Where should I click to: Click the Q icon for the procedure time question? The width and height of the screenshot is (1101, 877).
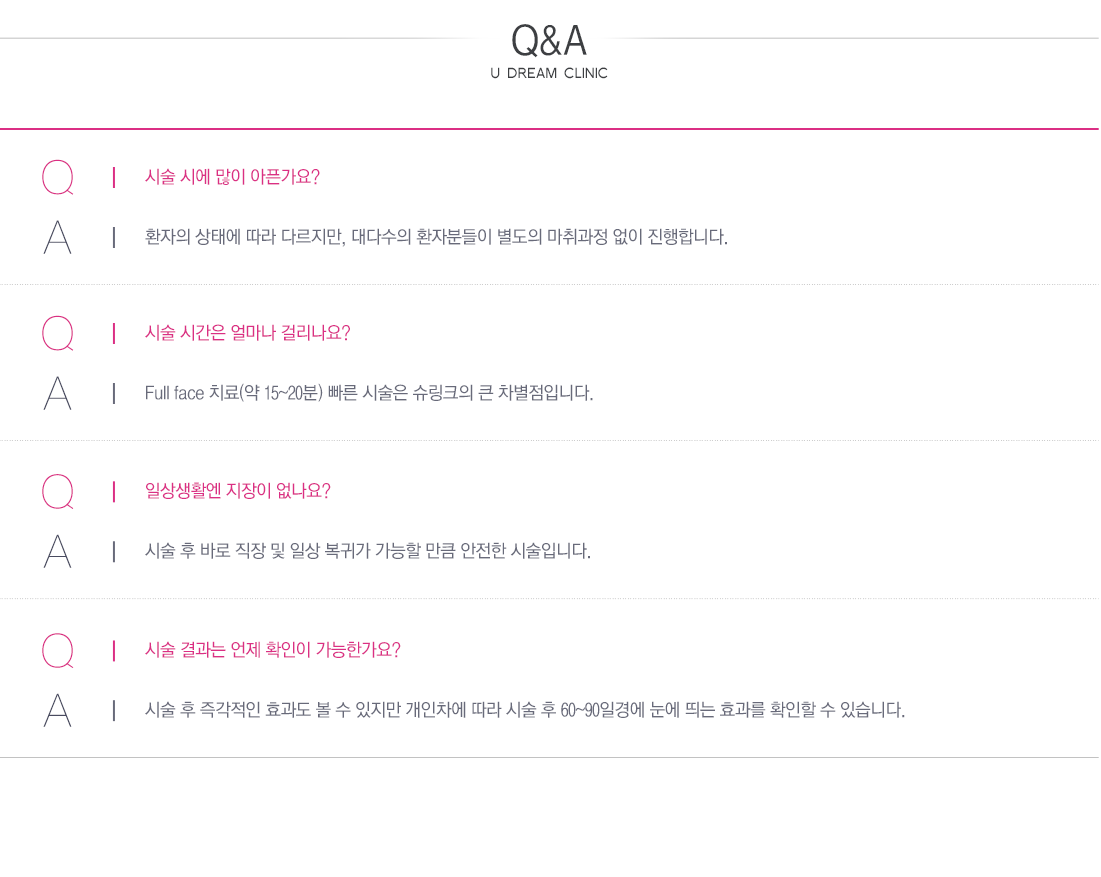coord(58,333)
